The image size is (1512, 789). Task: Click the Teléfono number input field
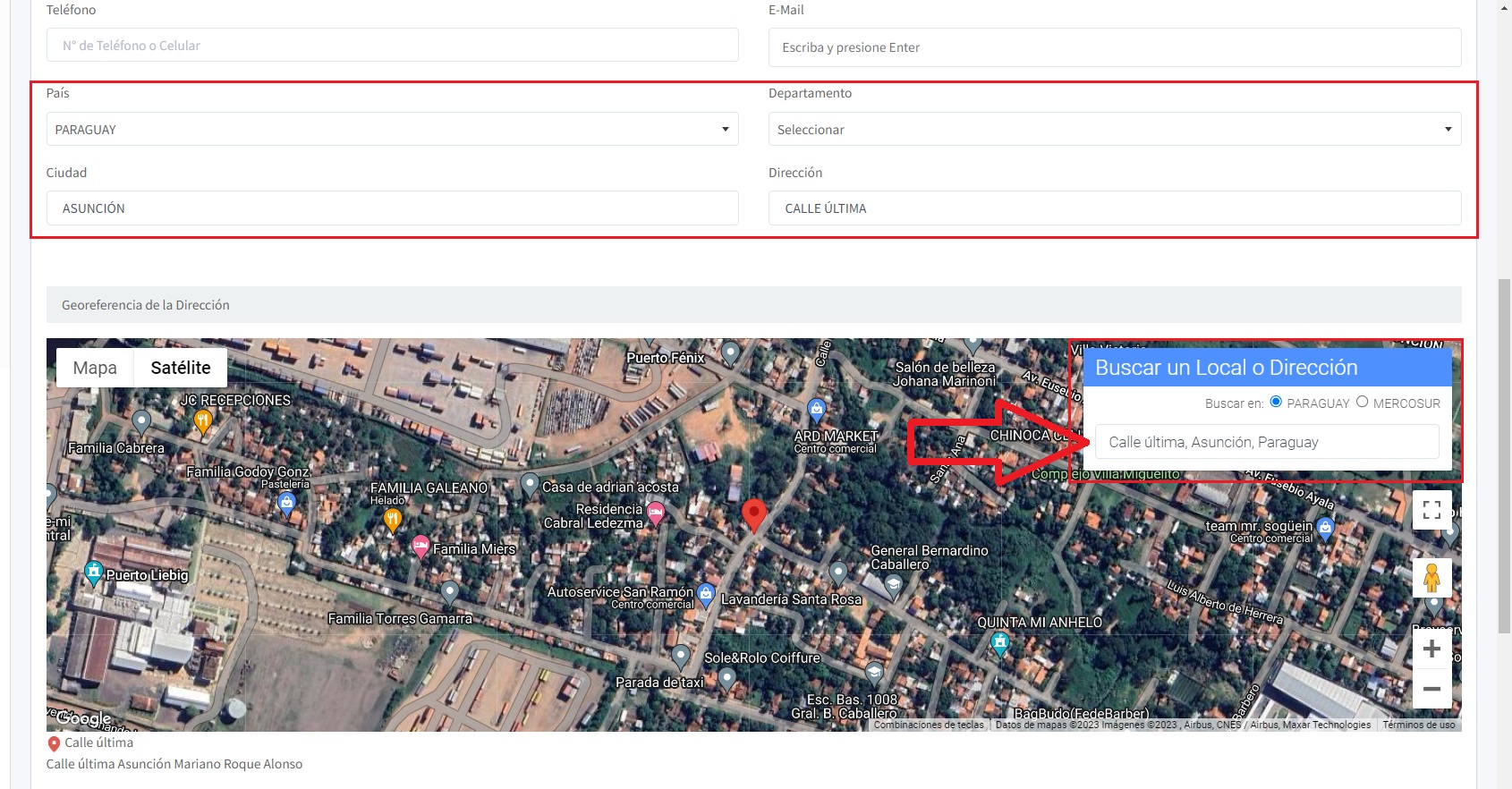coord(392,46)
